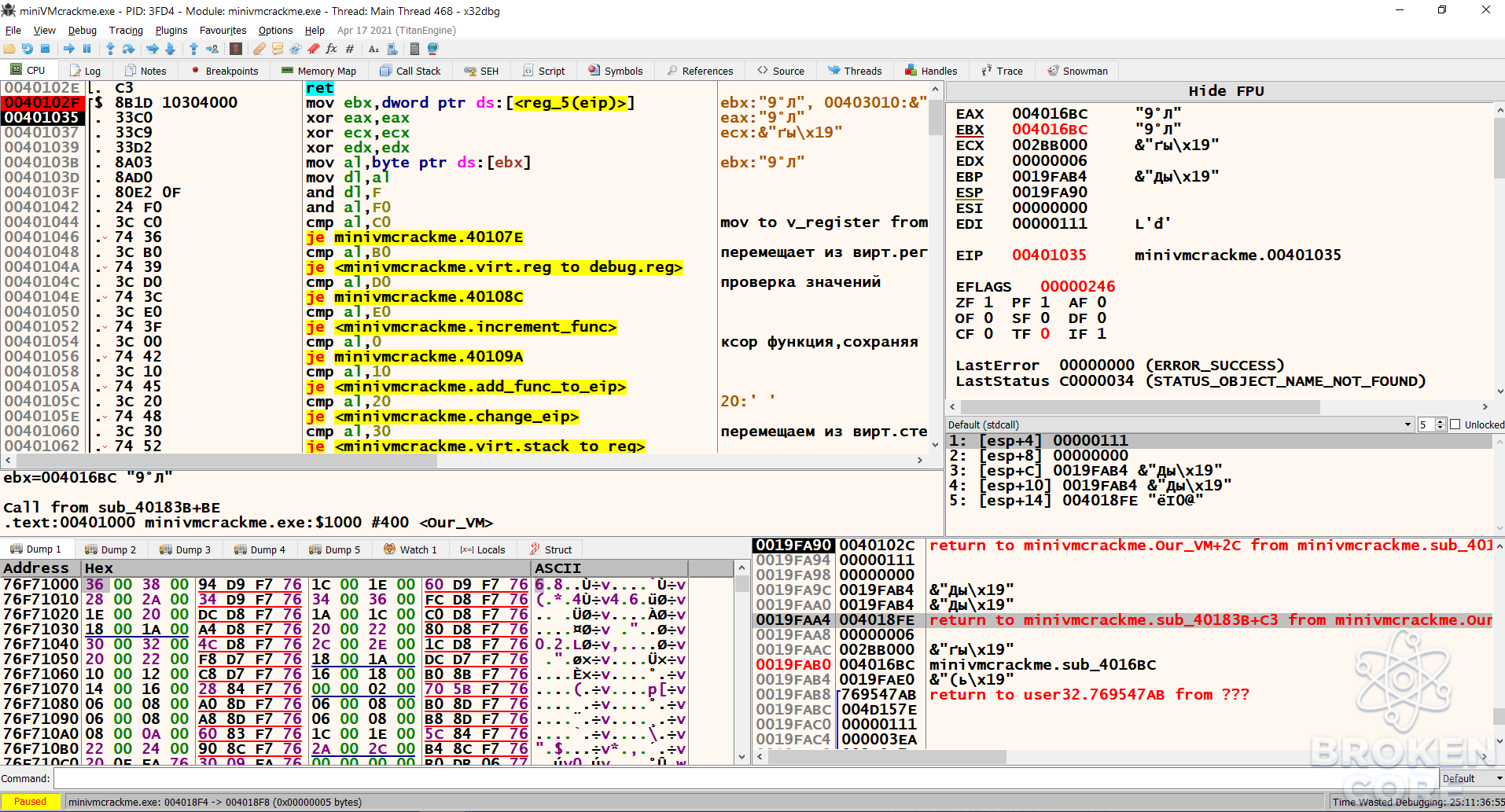Open Labels tag icon
The width and height of the screenshot is (1505, 812).
[x=295, y=49]
